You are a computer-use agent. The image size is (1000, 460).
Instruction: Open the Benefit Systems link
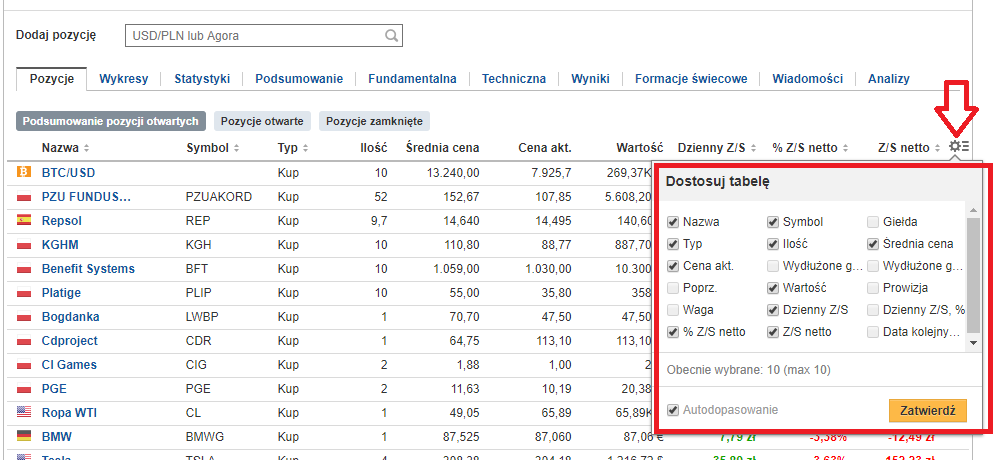(88, 269)
